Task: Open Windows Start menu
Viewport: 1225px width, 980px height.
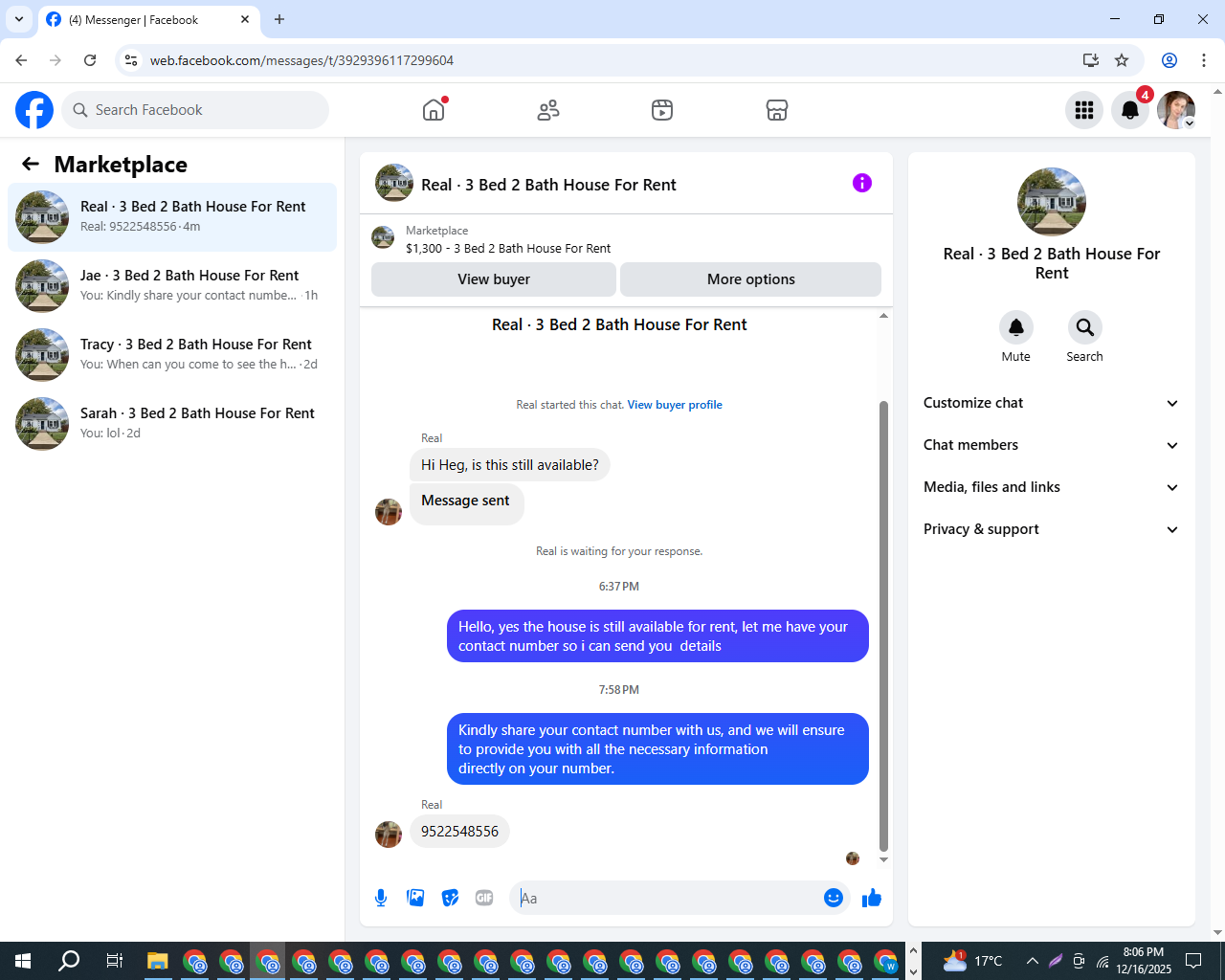Action: click(x=23, y=961)
